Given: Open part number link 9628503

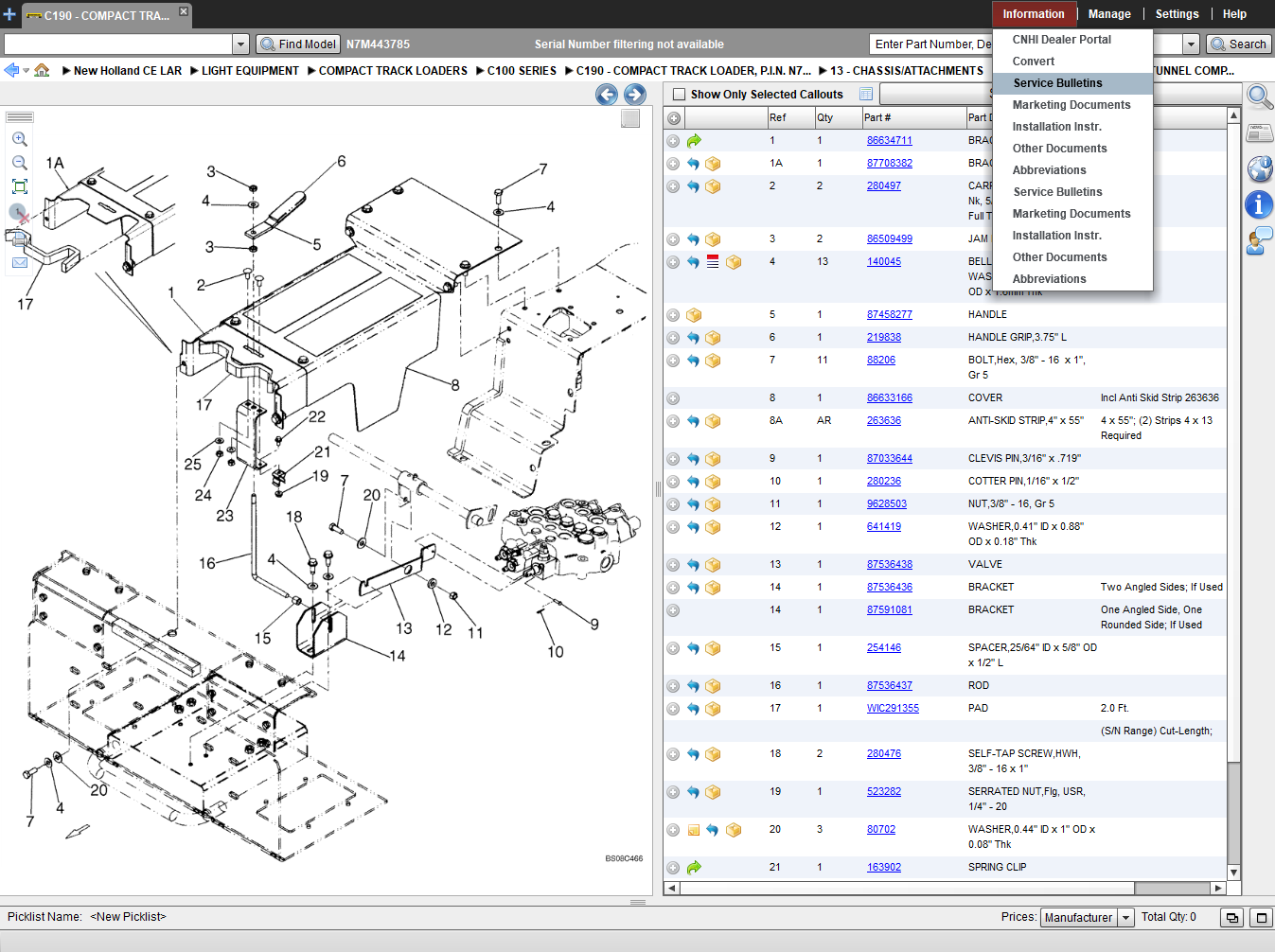Looking at the screenshot, I should point(887,504).
